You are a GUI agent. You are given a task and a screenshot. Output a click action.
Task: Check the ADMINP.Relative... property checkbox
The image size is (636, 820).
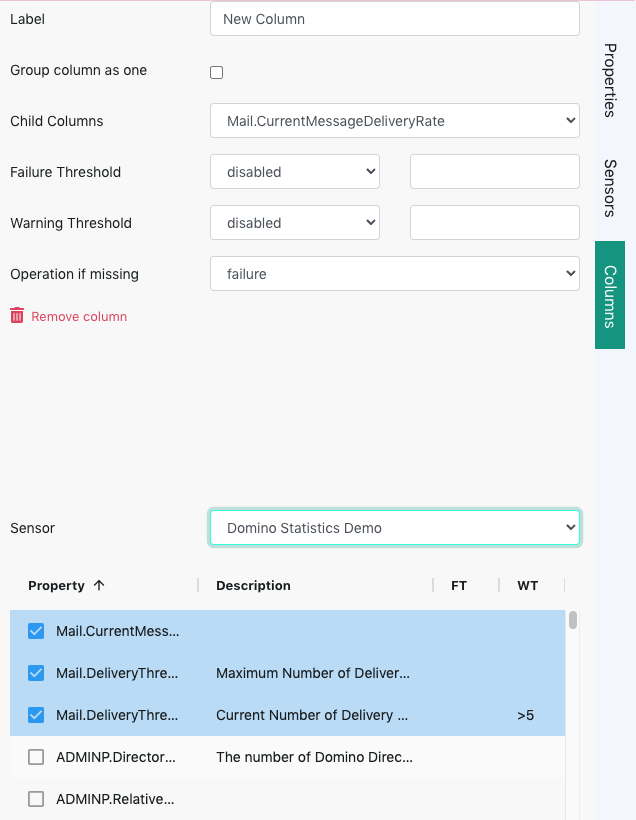coord(36,799)
